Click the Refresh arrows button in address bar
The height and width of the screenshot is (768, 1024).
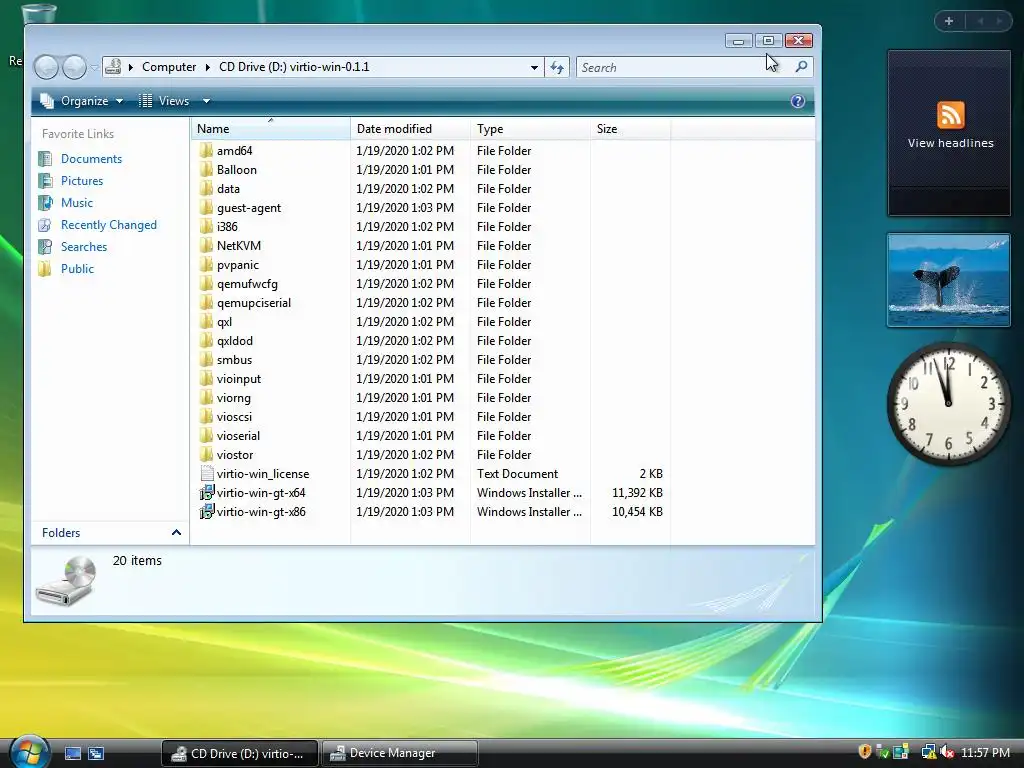[557, 67]
